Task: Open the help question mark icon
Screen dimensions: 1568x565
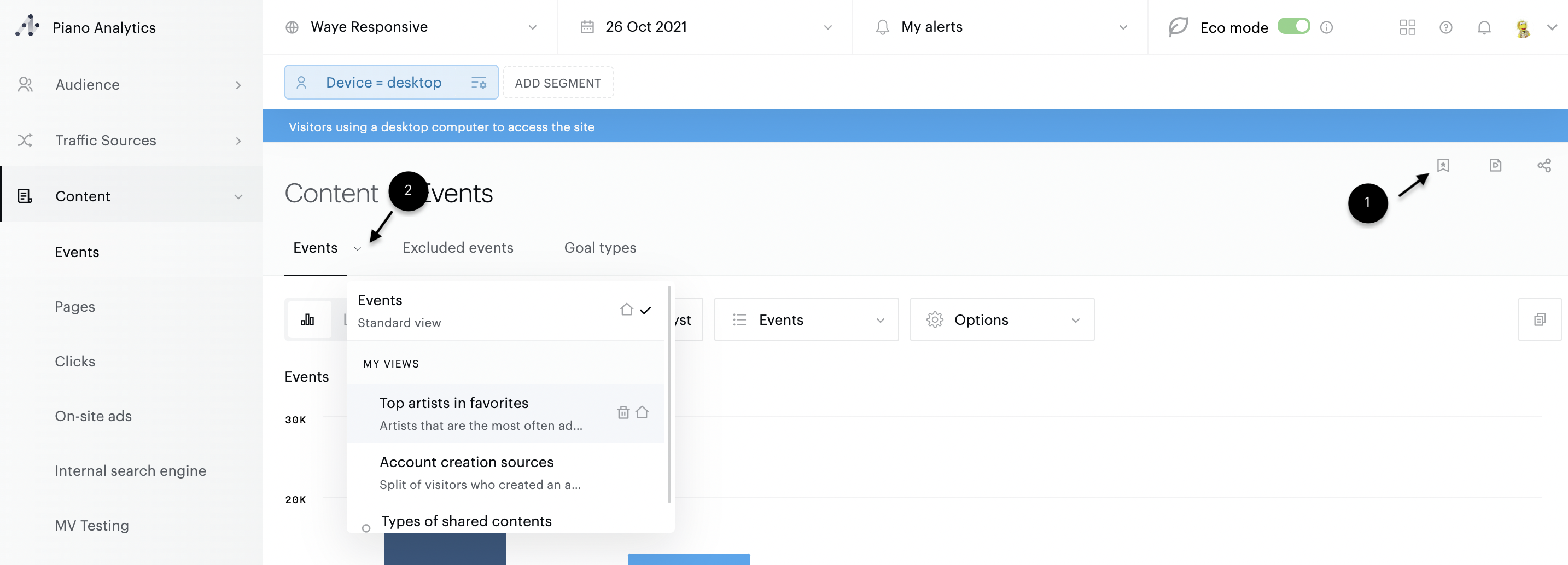Action: (1445, 27)
